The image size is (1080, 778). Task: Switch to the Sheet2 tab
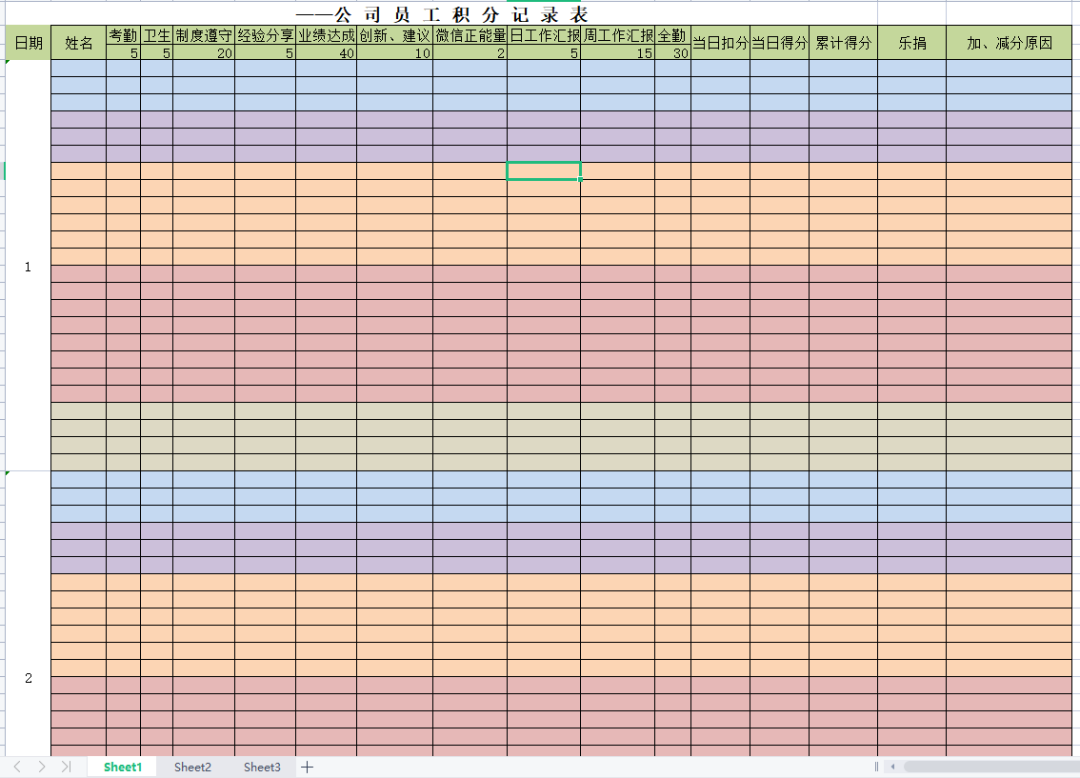[192, 767]
